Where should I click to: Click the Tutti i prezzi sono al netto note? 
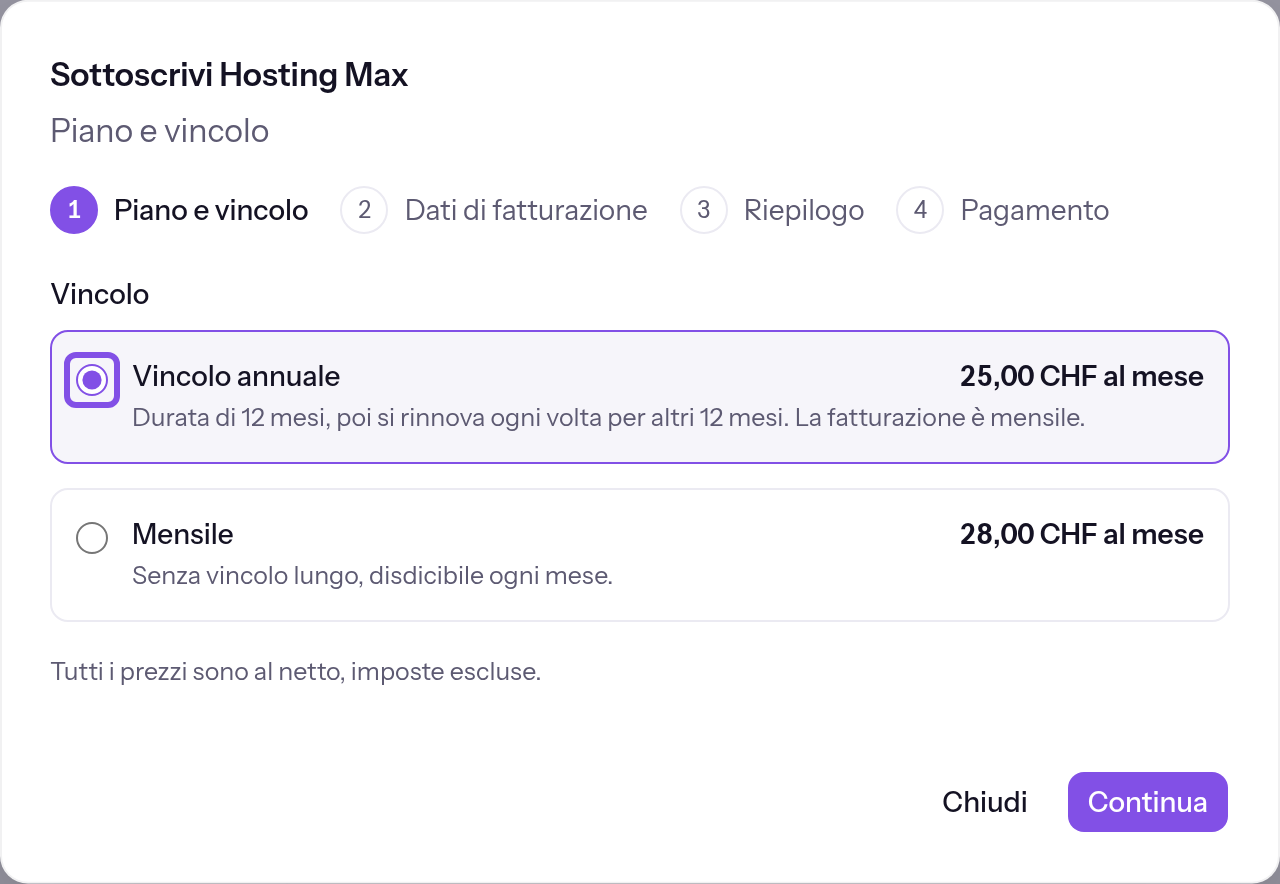(x=296, y=671)
